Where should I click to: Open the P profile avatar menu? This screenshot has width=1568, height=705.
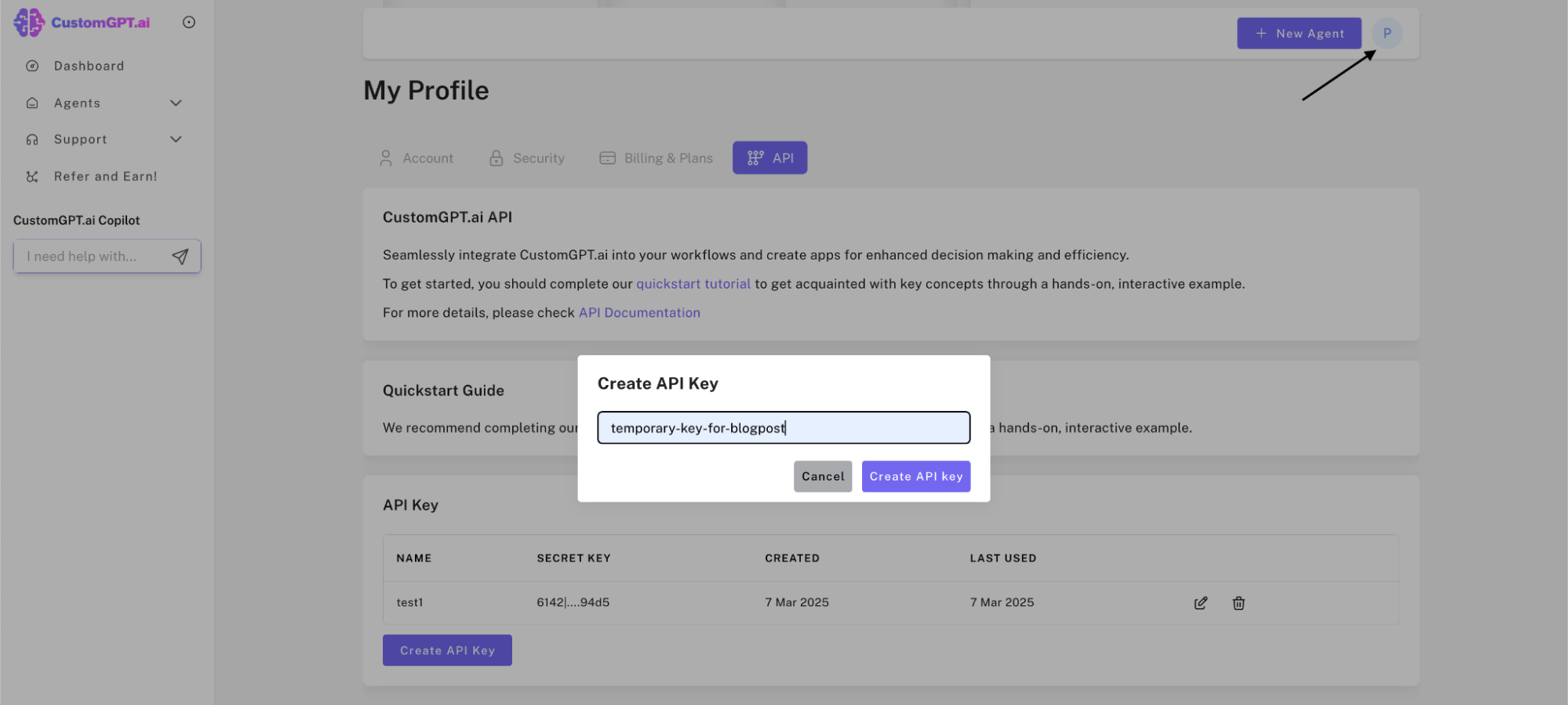tap(1387, 33)
